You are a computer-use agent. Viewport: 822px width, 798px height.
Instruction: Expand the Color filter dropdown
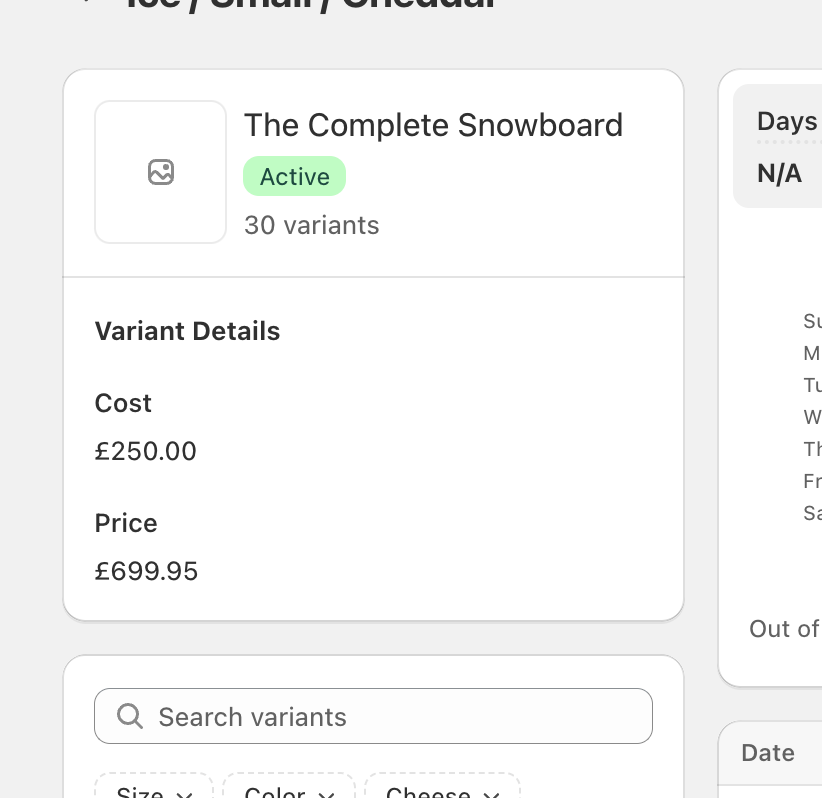click(288, 790)
